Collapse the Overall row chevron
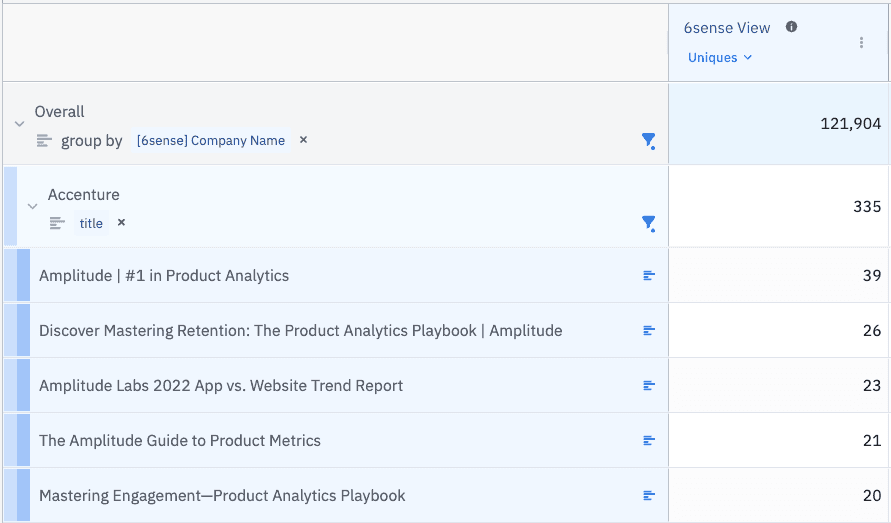Viewport: 891px width, 523px height. coord(19,124)
